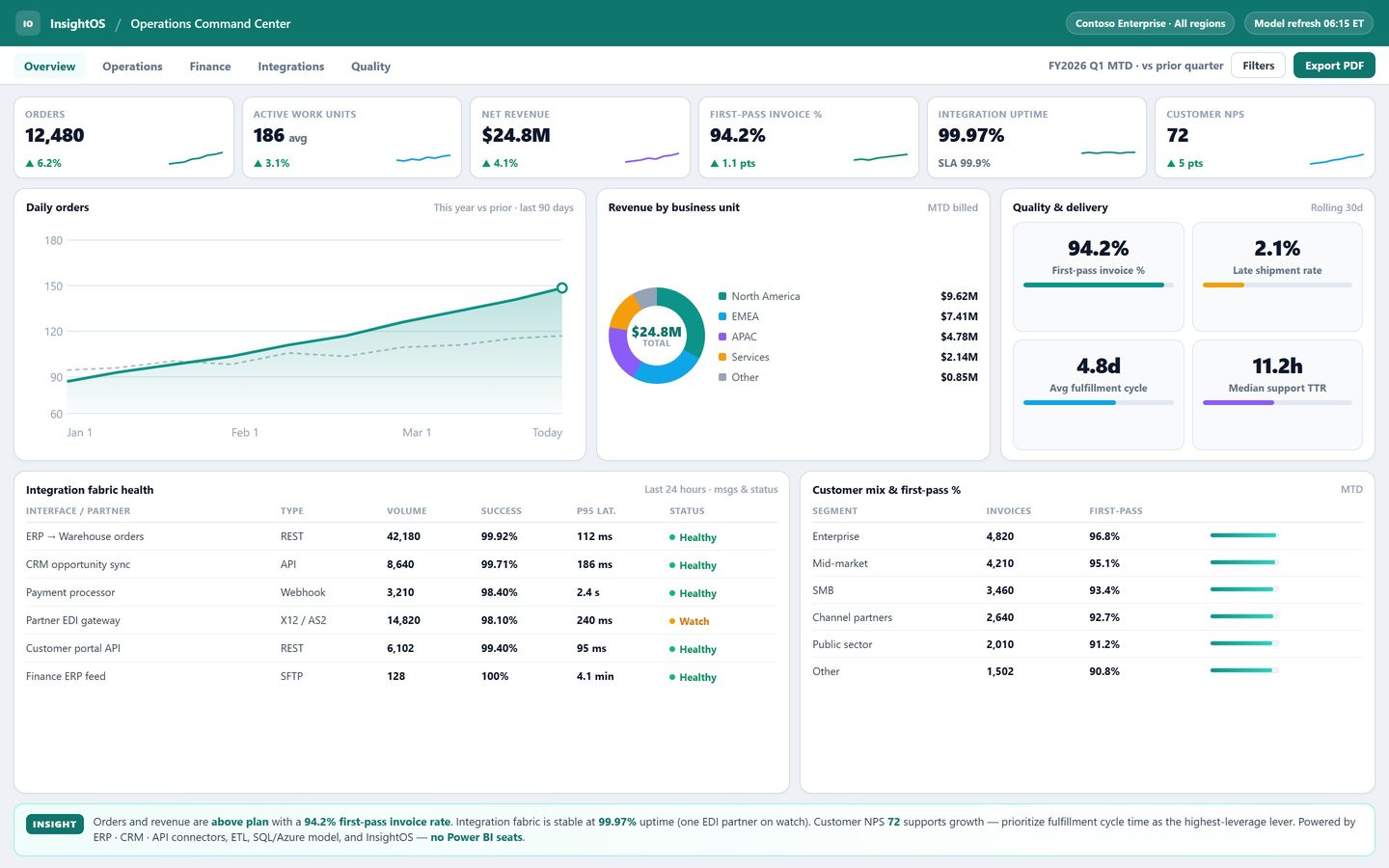Select the CRM opportunity sync row name

coord(78,564)
